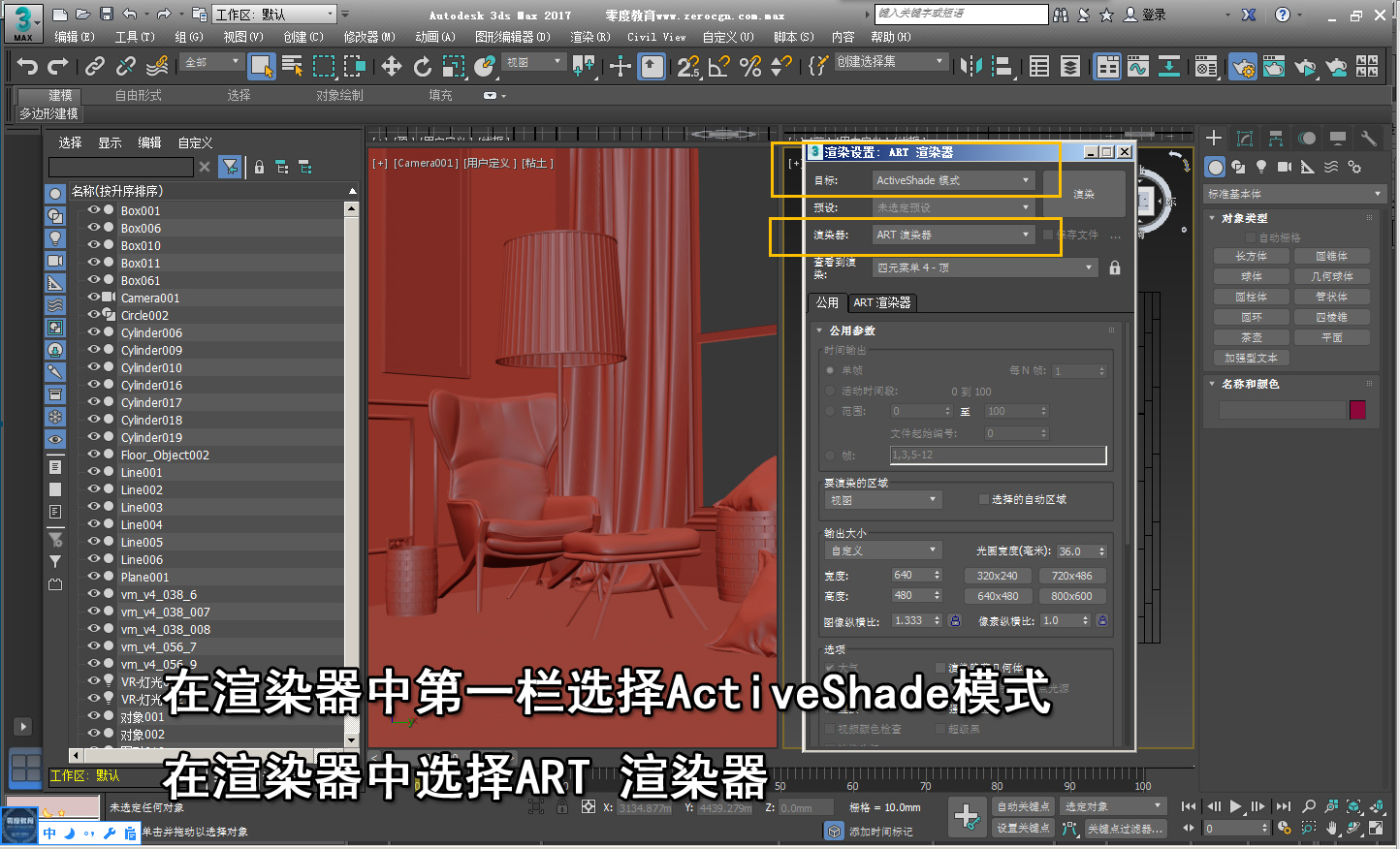This screenshot has width=1400, height=849.
Task: Choose 800x600 output preset
Action: click(1071, 596)
